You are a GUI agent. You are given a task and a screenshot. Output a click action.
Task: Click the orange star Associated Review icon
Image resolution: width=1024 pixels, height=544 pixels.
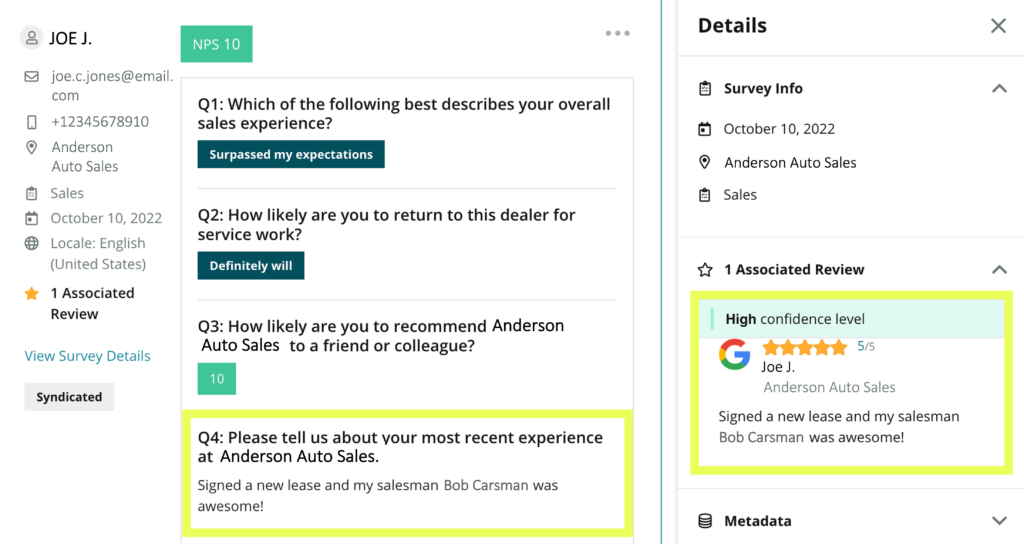coord(32,294)
